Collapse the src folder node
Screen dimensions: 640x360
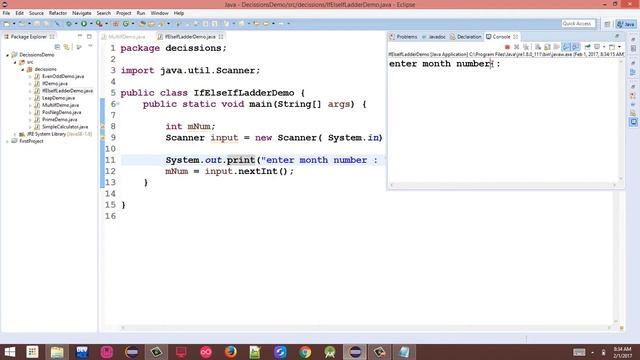tap(15, 62)
